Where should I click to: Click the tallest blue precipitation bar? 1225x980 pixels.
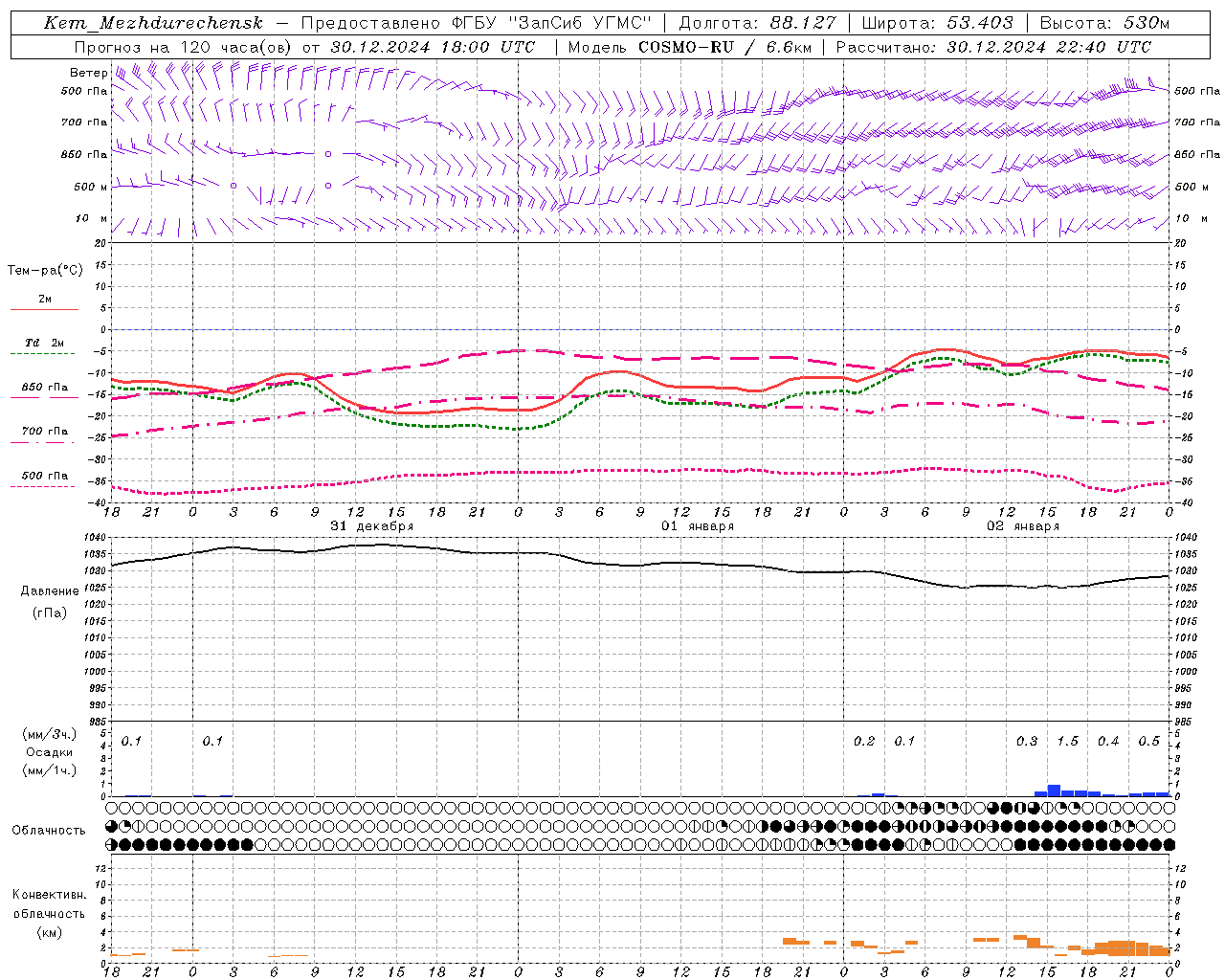pyautogui.click(x=1054, y=791)
